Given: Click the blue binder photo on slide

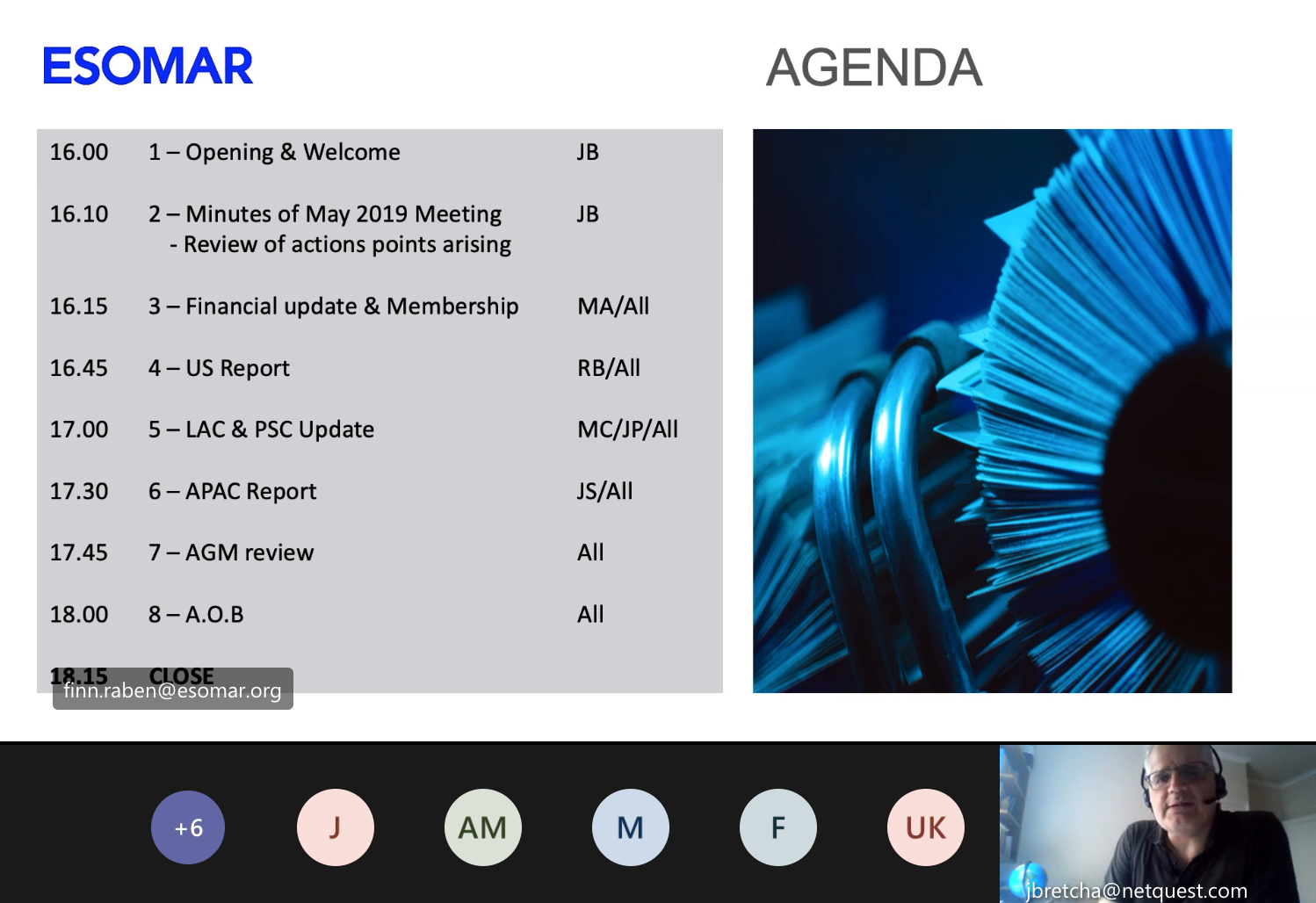Looking at the screenshot, I should (992, 411).
